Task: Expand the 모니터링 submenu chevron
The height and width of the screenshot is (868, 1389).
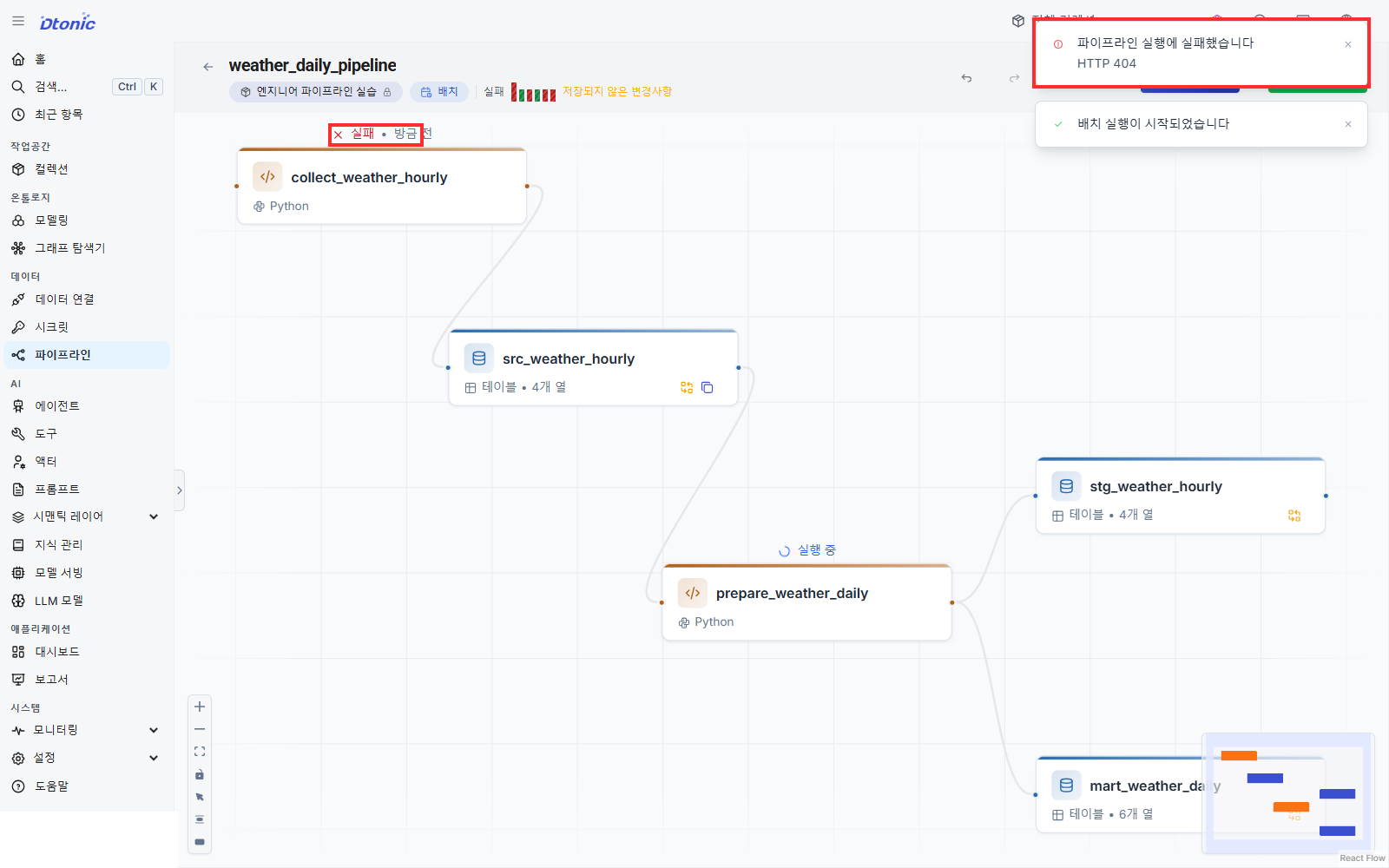Action: coord(154,730)
